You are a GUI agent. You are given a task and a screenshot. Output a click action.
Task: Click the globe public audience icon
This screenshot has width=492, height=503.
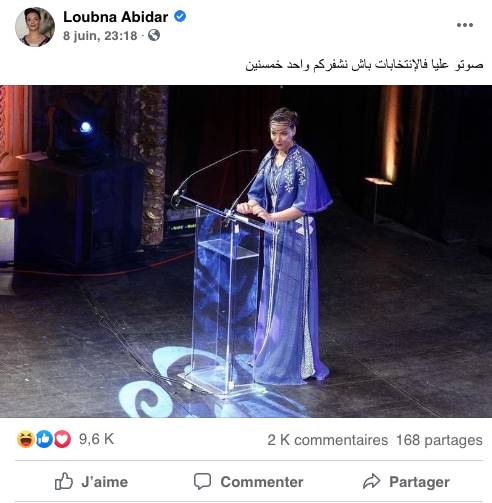click(x=154, y=35)
